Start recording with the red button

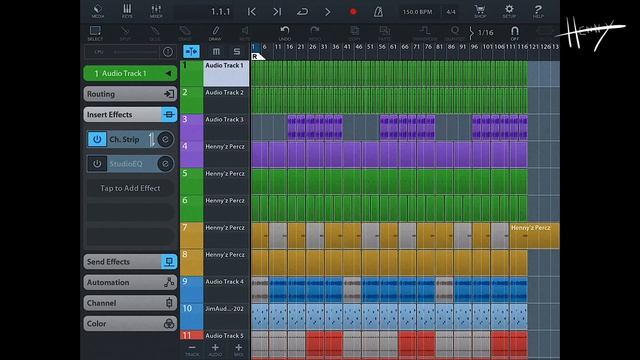tap(353, 12)
